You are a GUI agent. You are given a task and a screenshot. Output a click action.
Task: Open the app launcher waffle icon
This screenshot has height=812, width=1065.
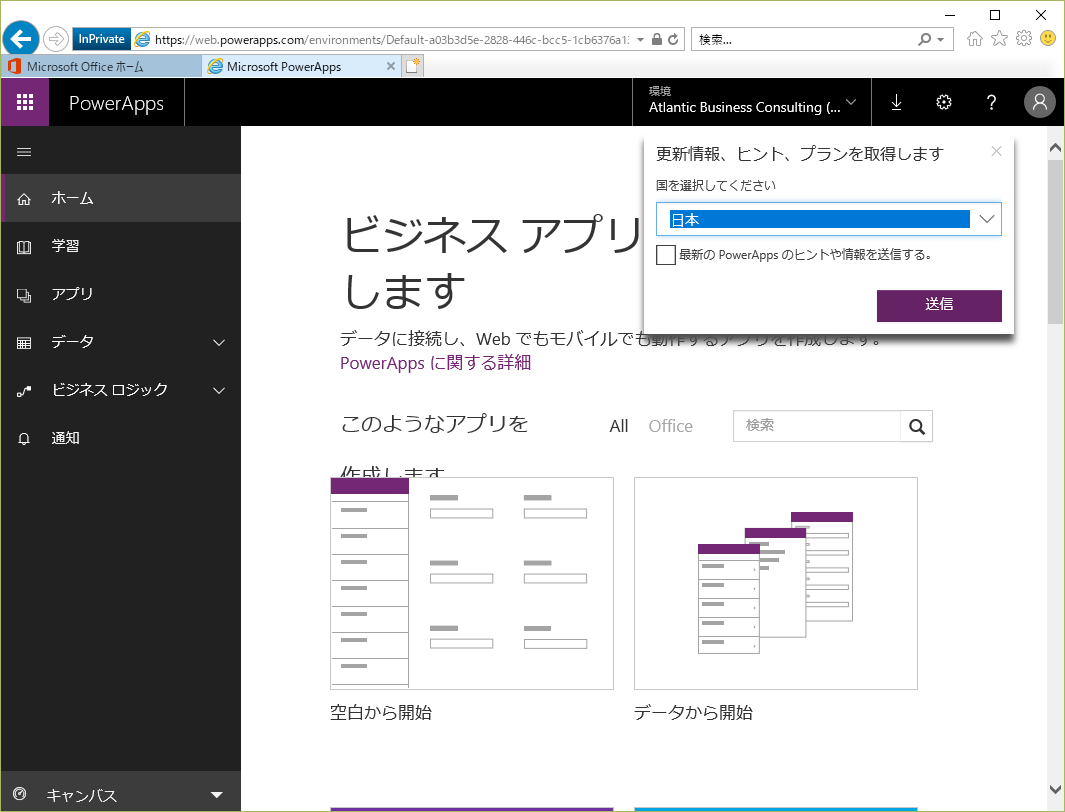click(25, 103)
